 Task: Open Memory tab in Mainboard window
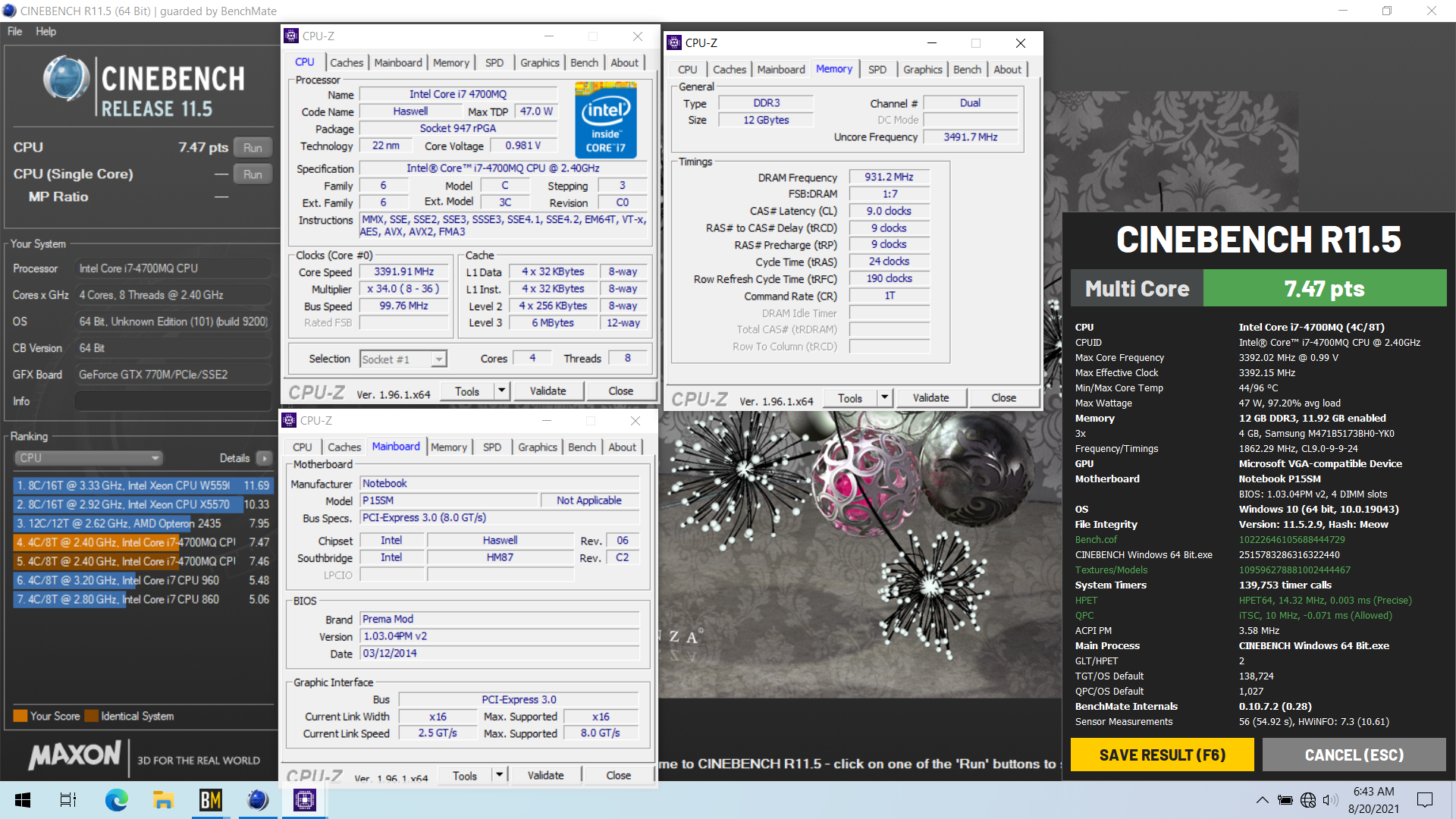tap(449, 447)
